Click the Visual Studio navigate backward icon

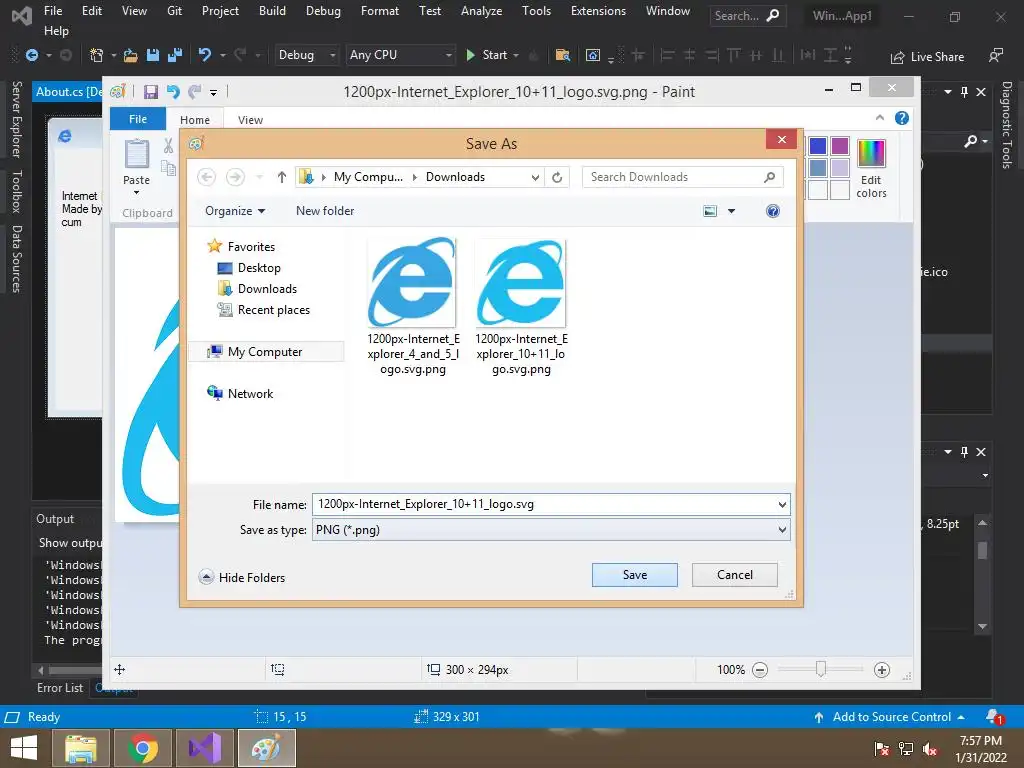click(31, 56)
